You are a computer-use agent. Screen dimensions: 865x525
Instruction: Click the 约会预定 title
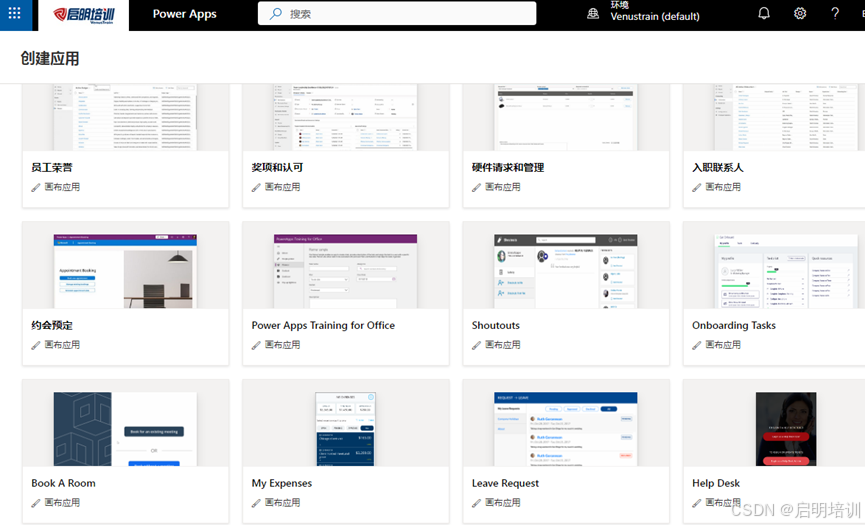[x=52, y=325]
